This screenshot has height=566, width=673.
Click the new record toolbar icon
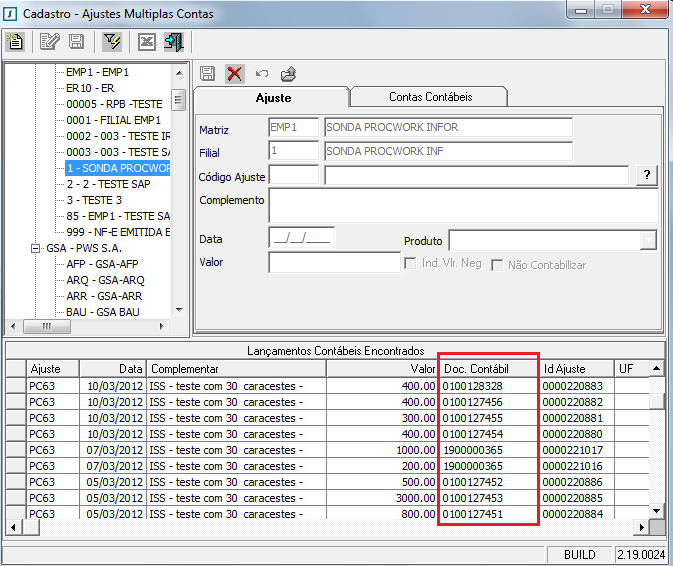pos(15,42)
